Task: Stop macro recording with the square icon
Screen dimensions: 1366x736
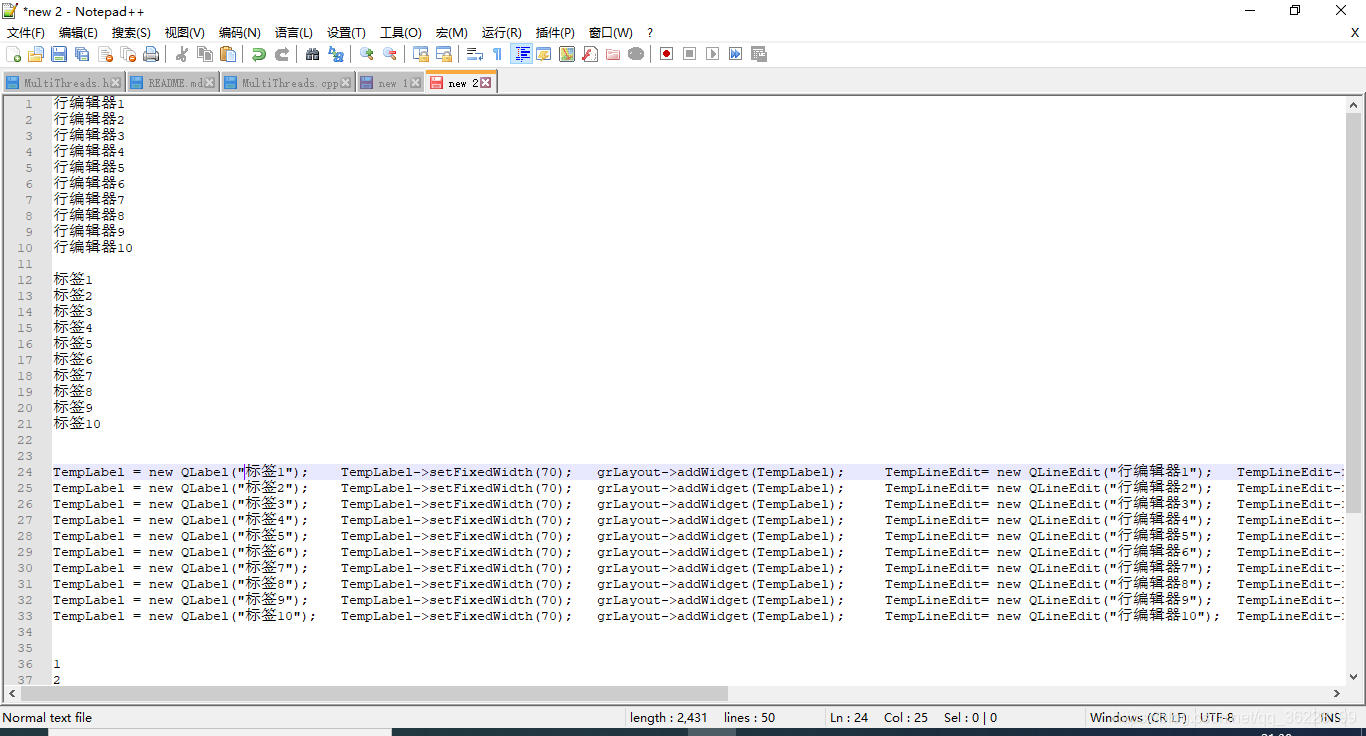Action: pyautogui.click(x=689, y=54)
